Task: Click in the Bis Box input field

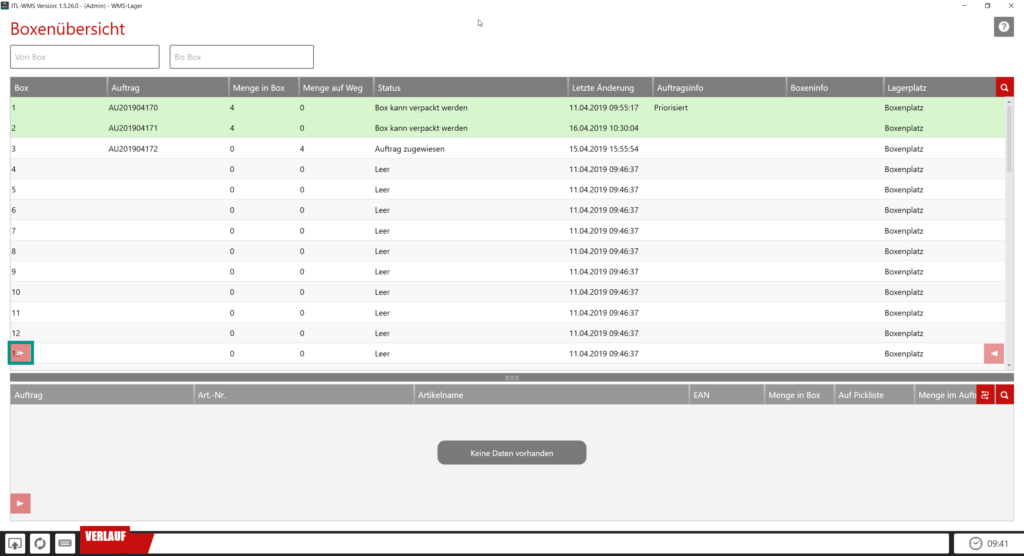Action: coord(241,57)
